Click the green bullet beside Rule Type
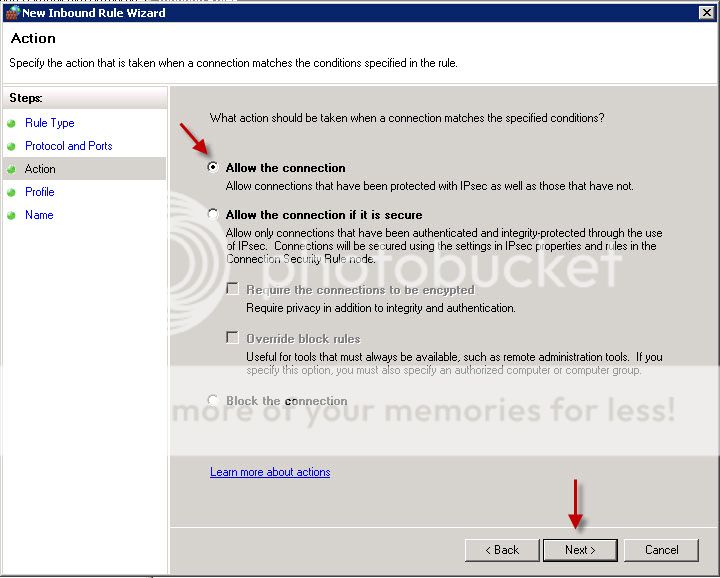Screen dimensions: 720x578 [12, 124]
